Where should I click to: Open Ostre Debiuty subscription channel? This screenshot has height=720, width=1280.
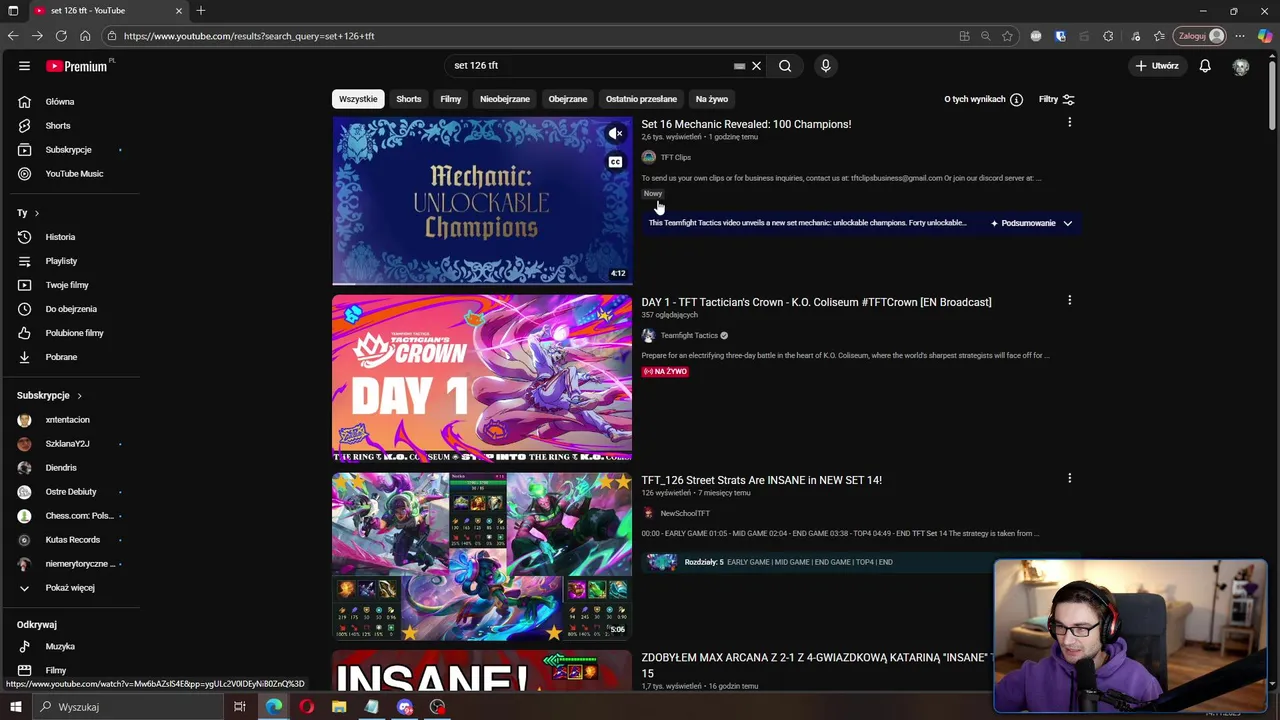tap(70, 492)
